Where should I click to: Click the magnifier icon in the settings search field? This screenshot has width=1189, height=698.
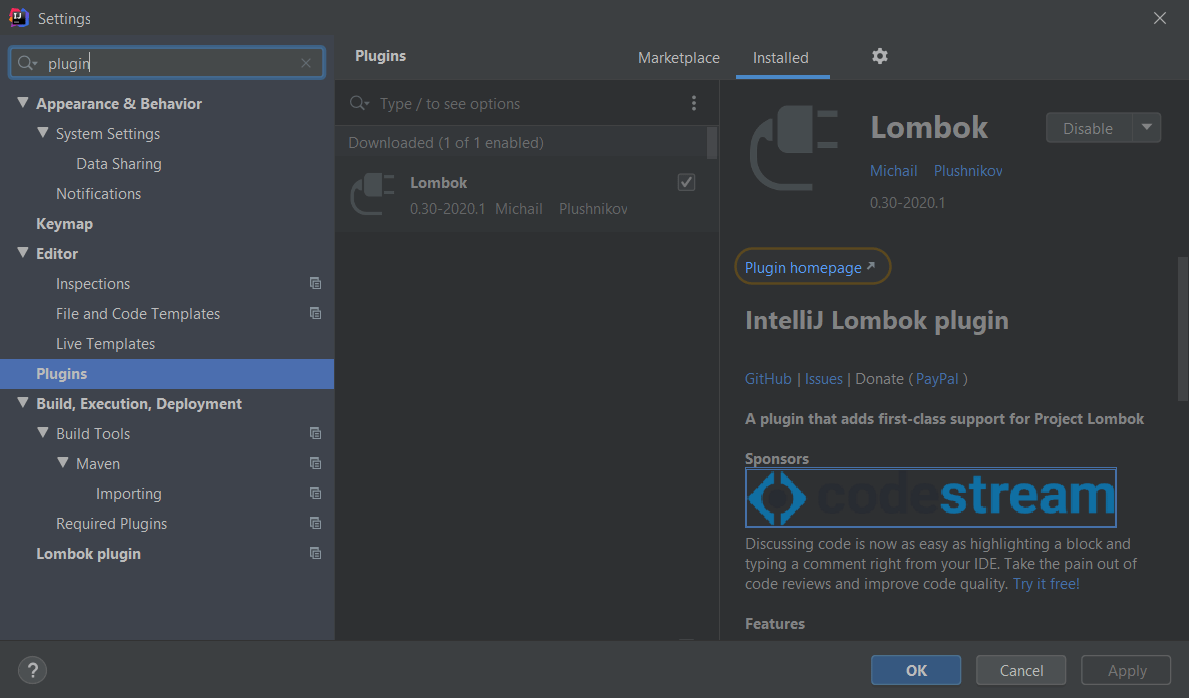click(x=27, y=62)
